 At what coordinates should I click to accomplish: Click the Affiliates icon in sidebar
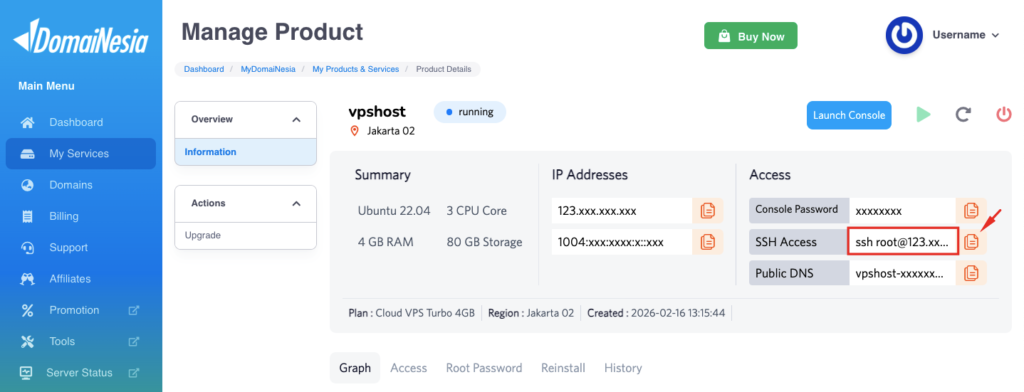point(27,279)
